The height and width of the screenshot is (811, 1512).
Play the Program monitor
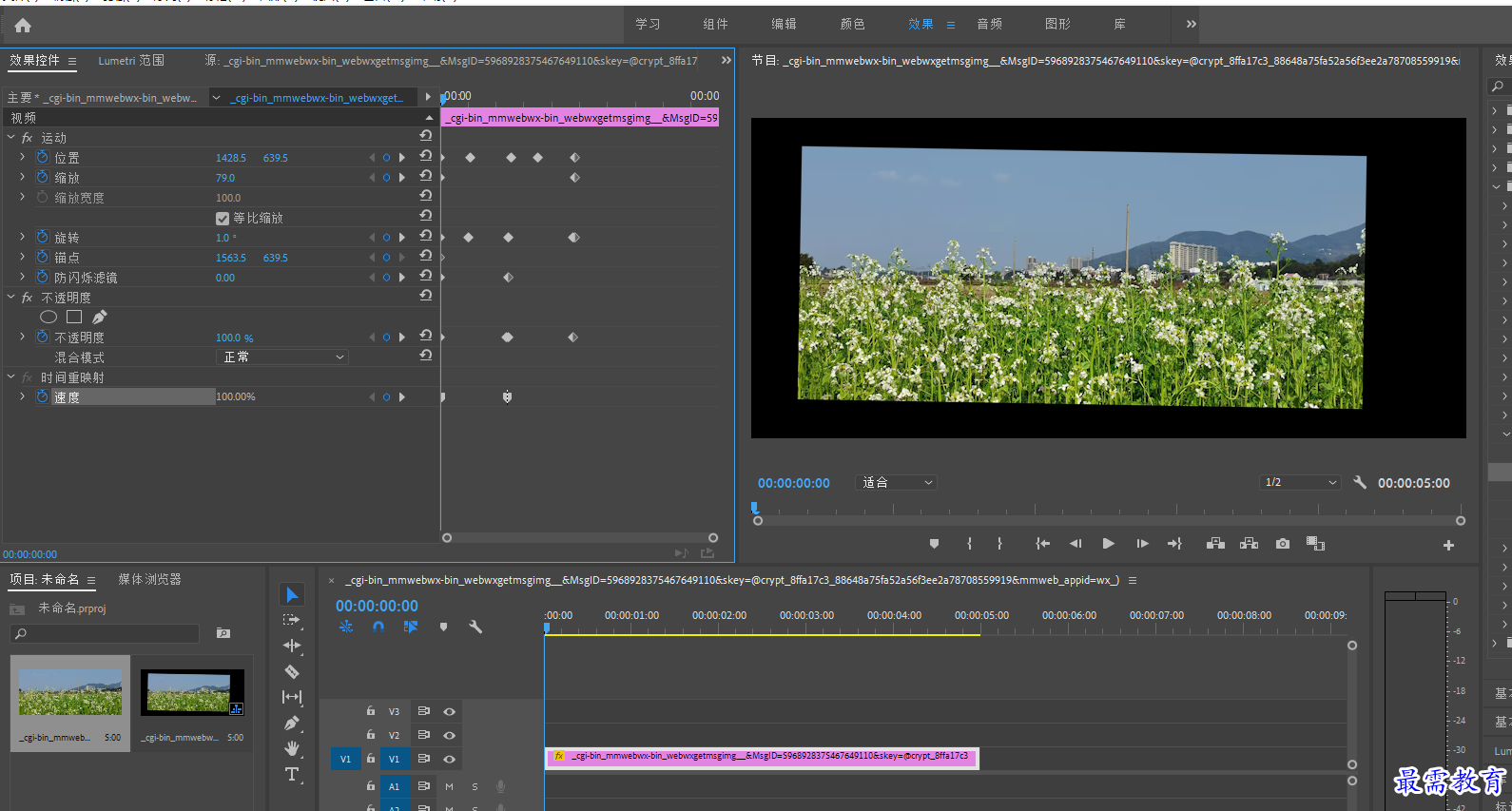[x=1108, y=544]
